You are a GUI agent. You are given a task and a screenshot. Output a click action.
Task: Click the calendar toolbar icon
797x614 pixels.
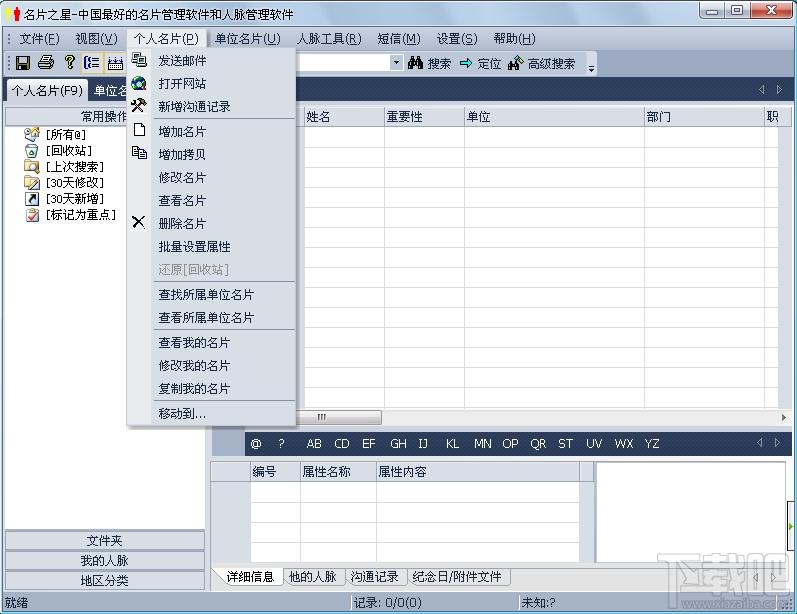point(115,63)
